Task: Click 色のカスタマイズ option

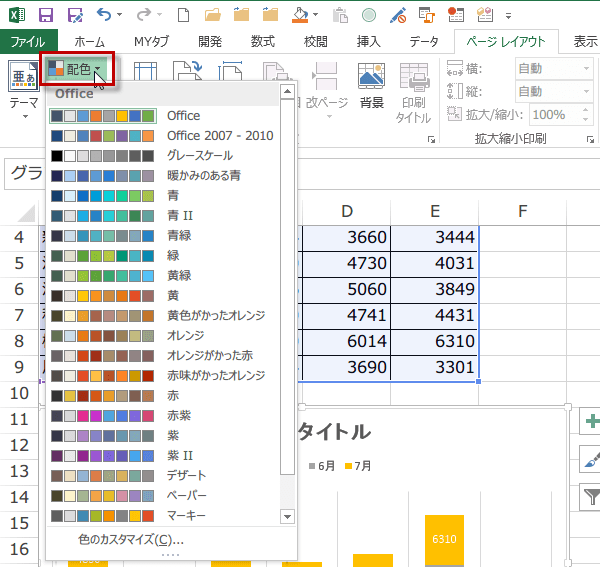Action: (130, 540)
